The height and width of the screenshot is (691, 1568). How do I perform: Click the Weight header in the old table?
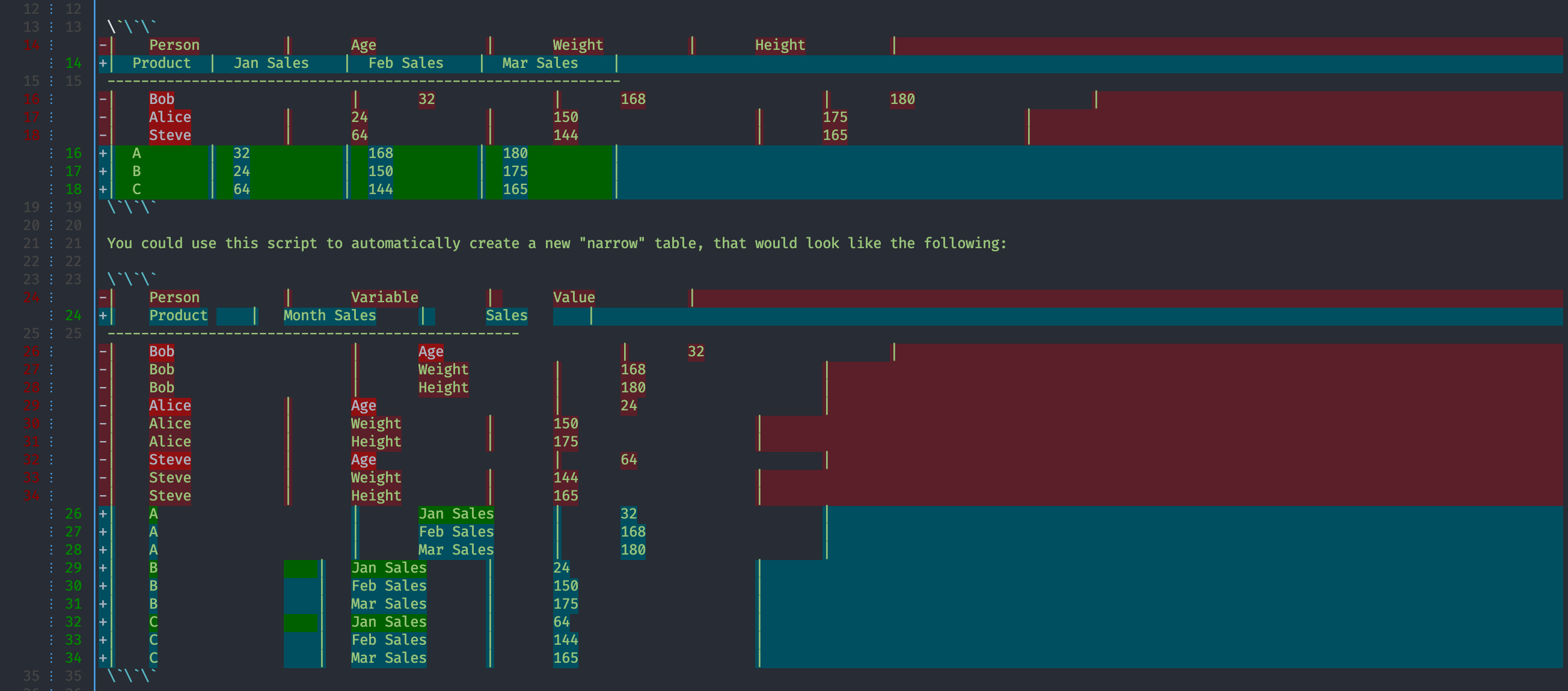(578, 44)
